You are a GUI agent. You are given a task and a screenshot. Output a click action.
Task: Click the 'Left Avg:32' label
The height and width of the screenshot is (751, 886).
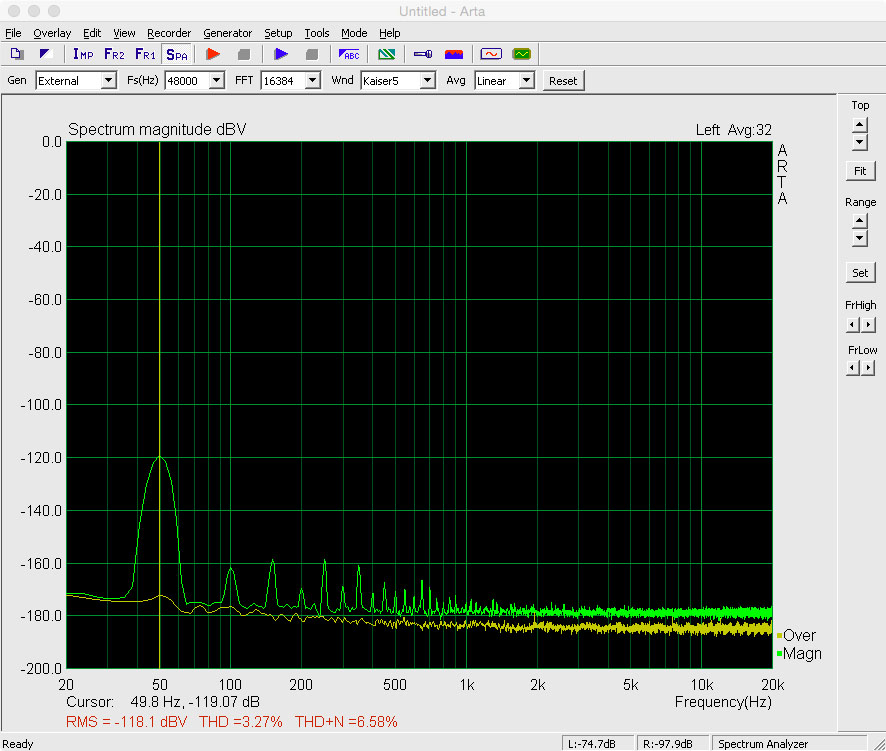point(733,130)
